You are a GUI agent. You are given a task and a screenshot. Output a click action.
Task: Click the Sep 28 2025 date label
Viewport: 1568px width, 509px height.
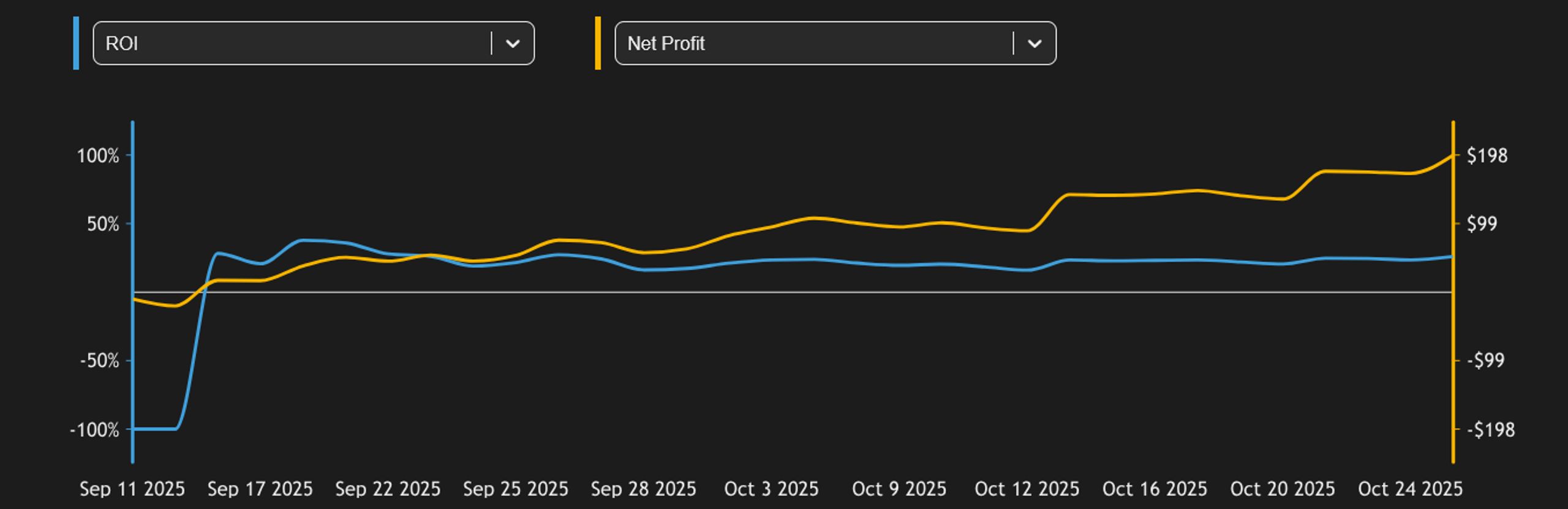(x=643, y=489)
